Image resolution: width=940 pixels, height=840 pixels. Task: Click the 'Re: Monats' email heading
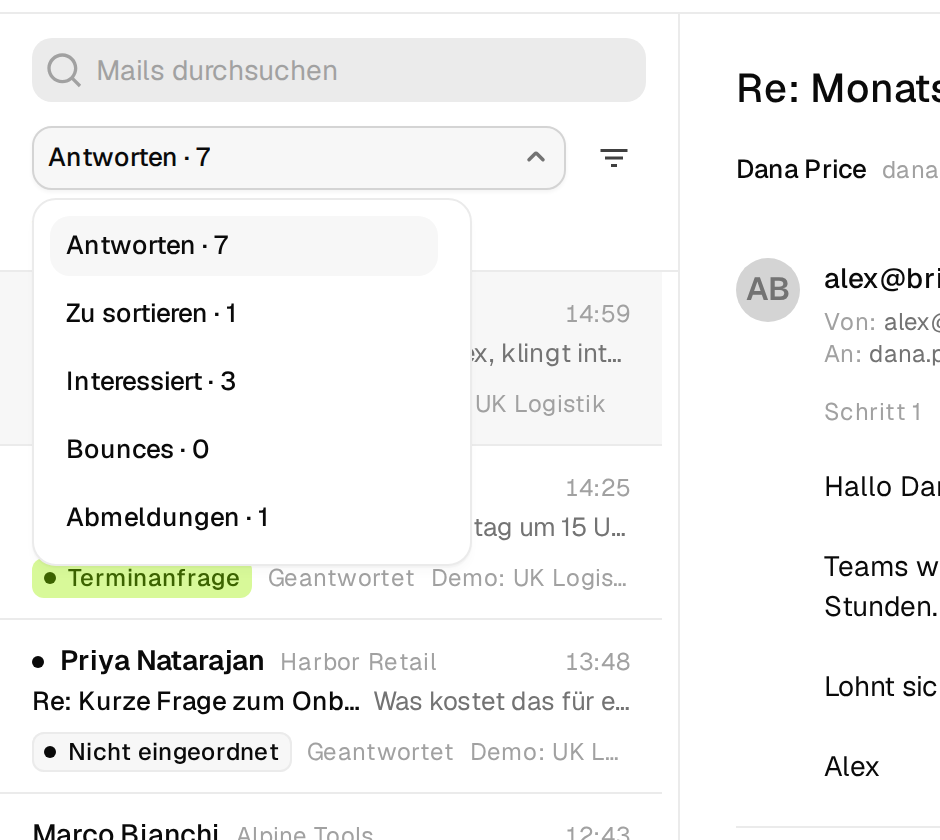pos(838,89)
